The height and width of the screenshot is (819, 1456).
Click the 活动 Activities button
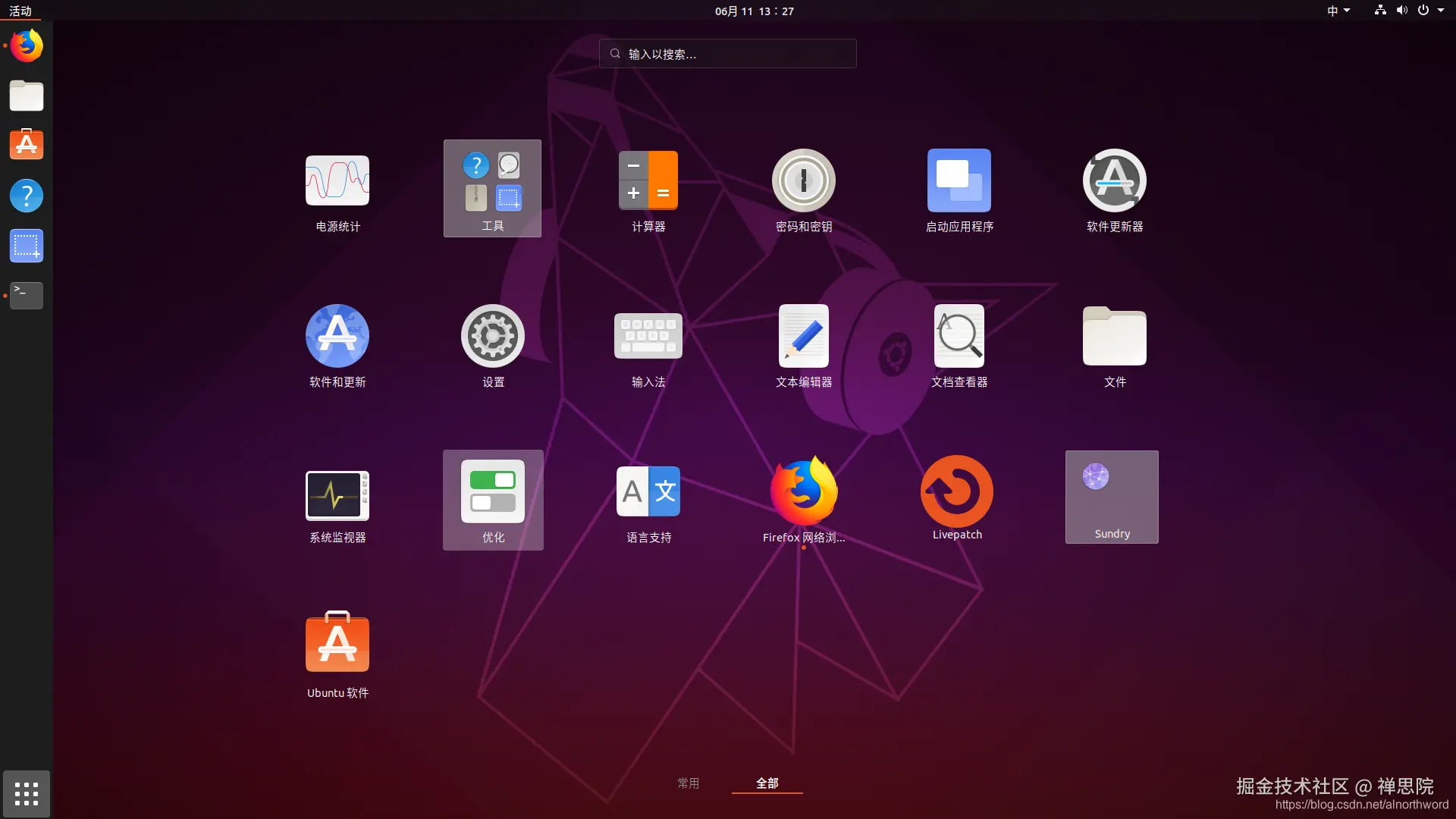20,11
